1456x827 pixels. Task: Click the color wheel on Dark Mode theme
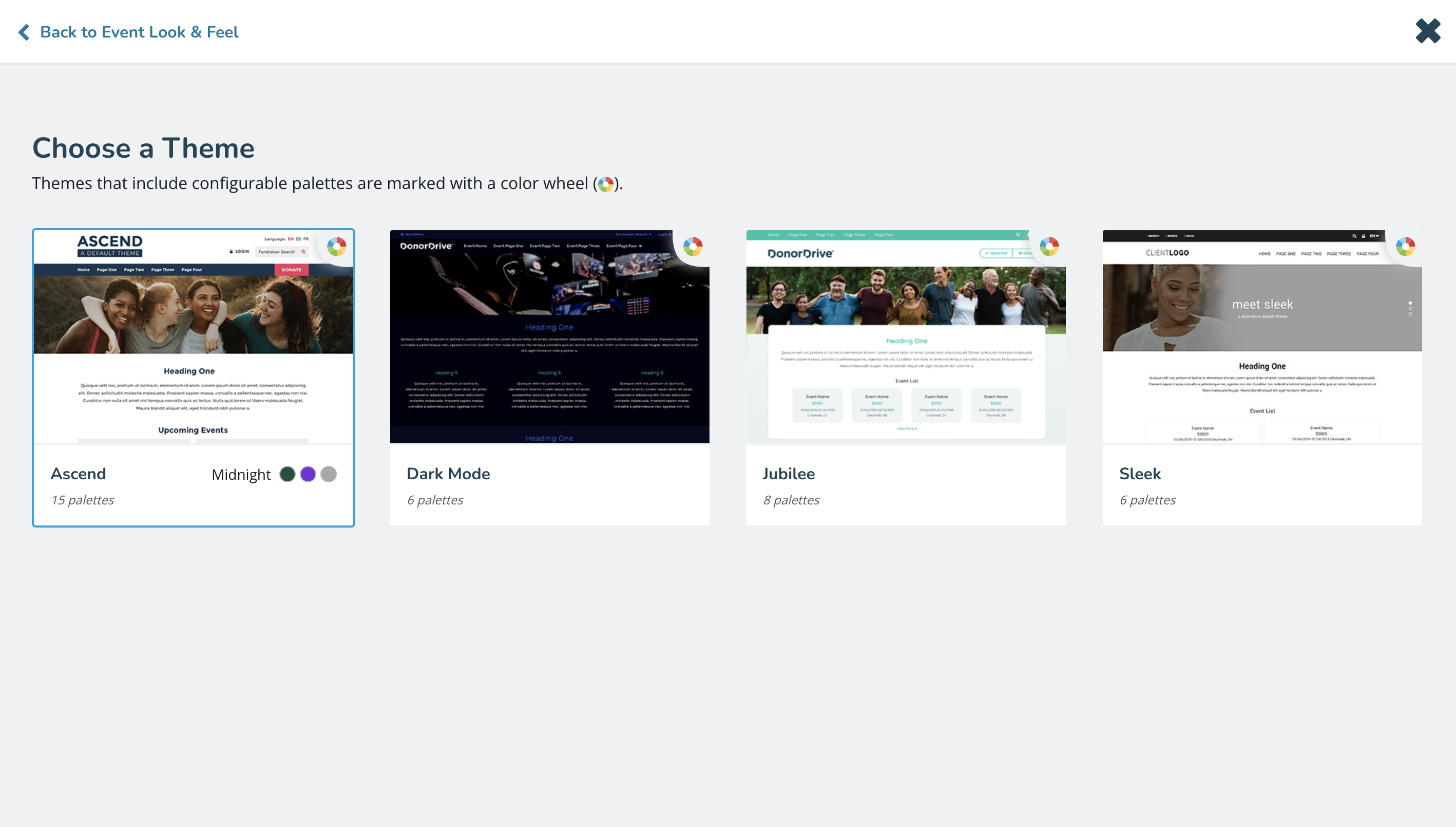tap(693, 247)
